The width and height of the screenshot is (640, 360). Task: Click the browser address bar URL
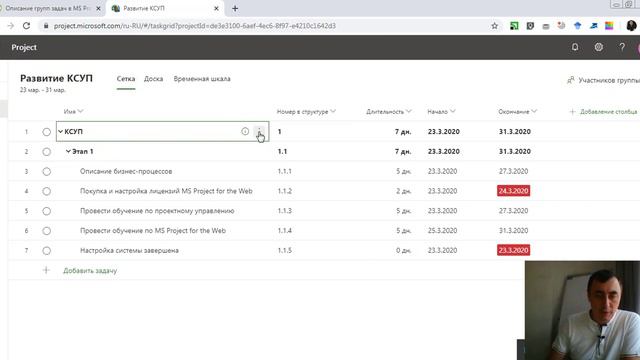click(x=195, y=26)
